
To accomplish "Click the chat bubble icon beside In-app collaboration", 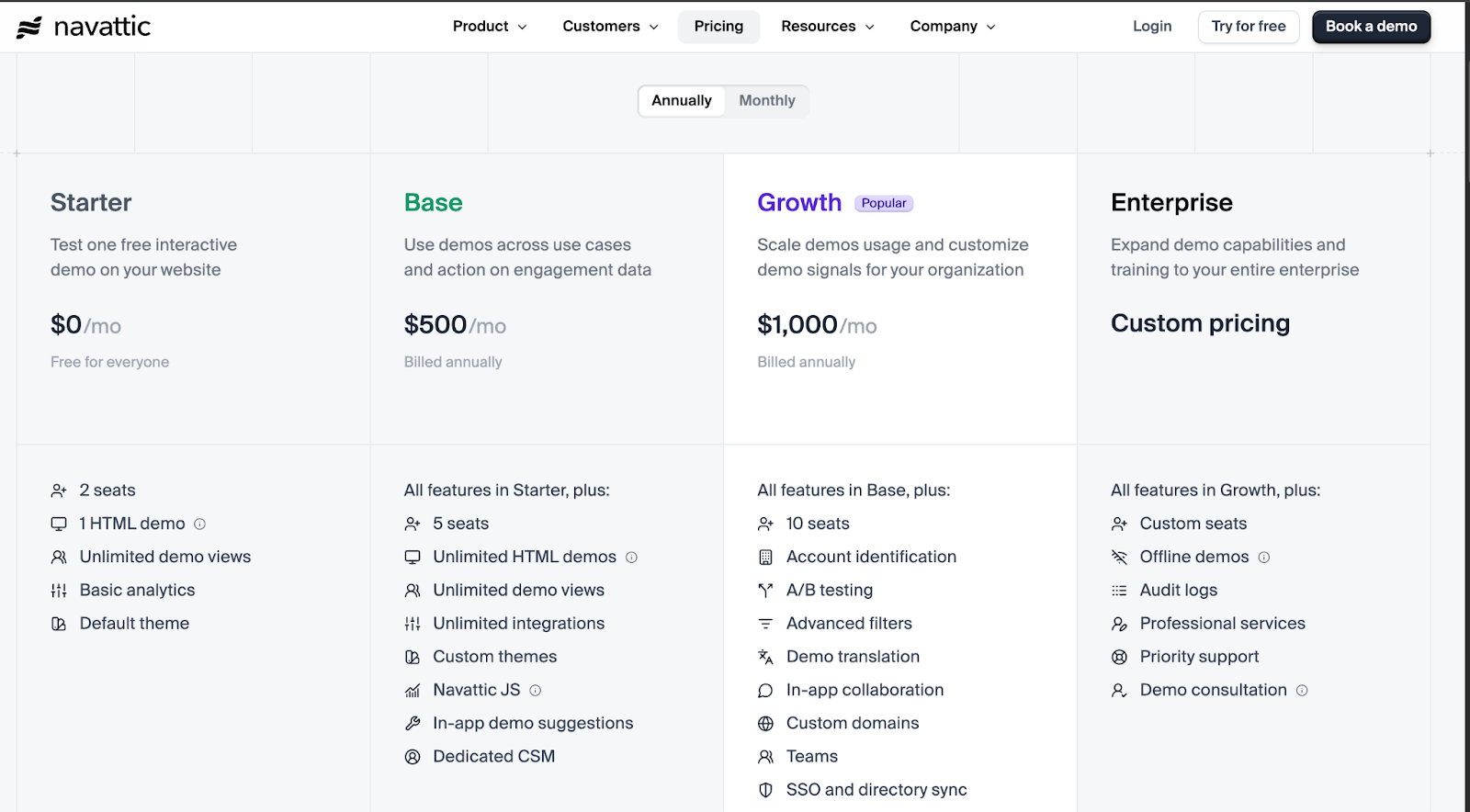I will pos(765,690).
